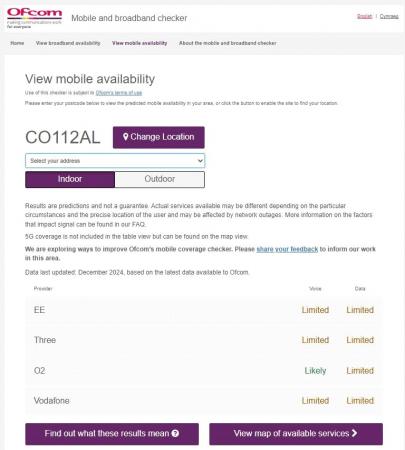Go to Home in navigation bar
Image resolution: width=405 pixels, height=450 pixels.
(17, 43)
